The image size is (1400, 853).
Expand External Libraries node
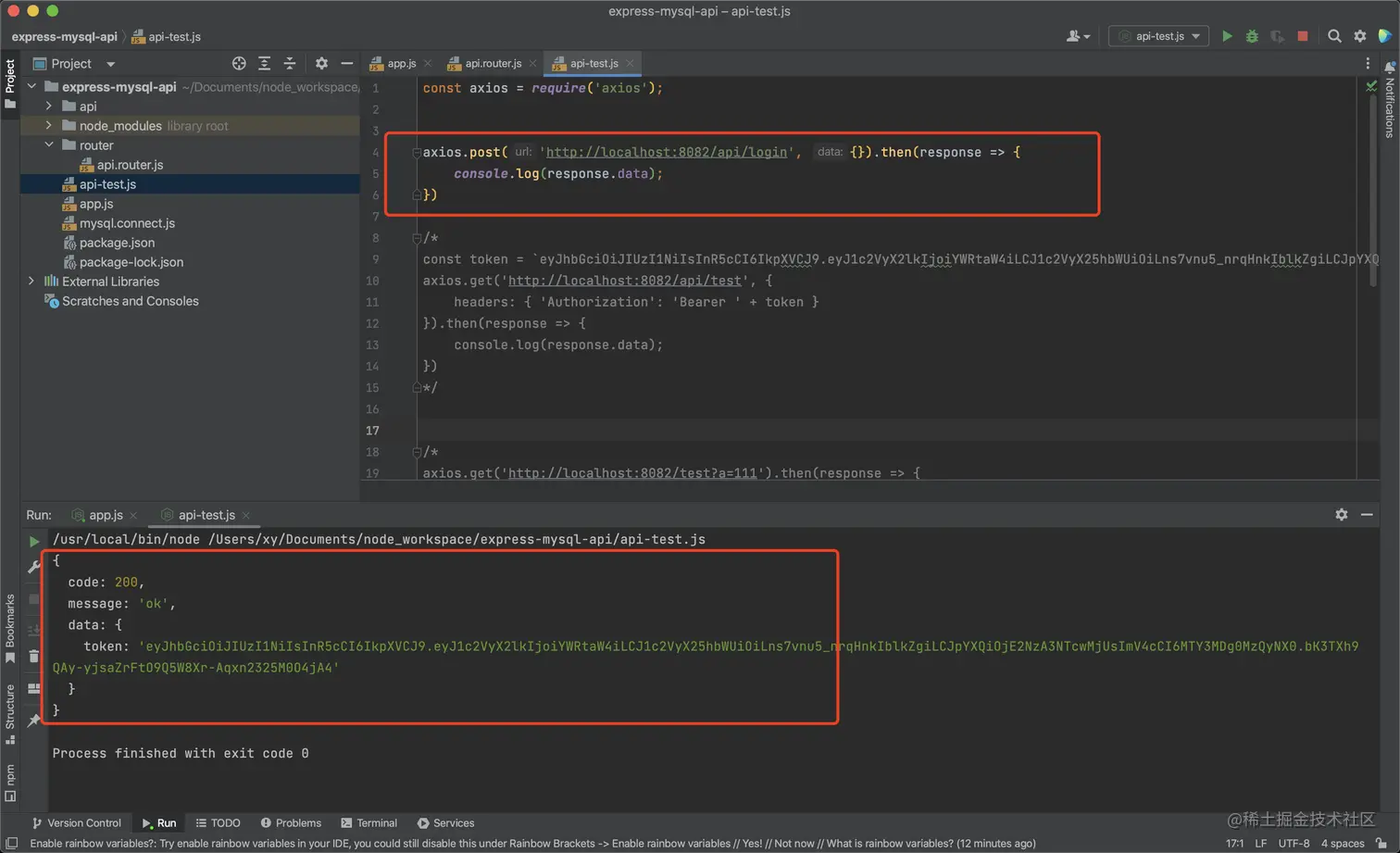pos(31,281)
